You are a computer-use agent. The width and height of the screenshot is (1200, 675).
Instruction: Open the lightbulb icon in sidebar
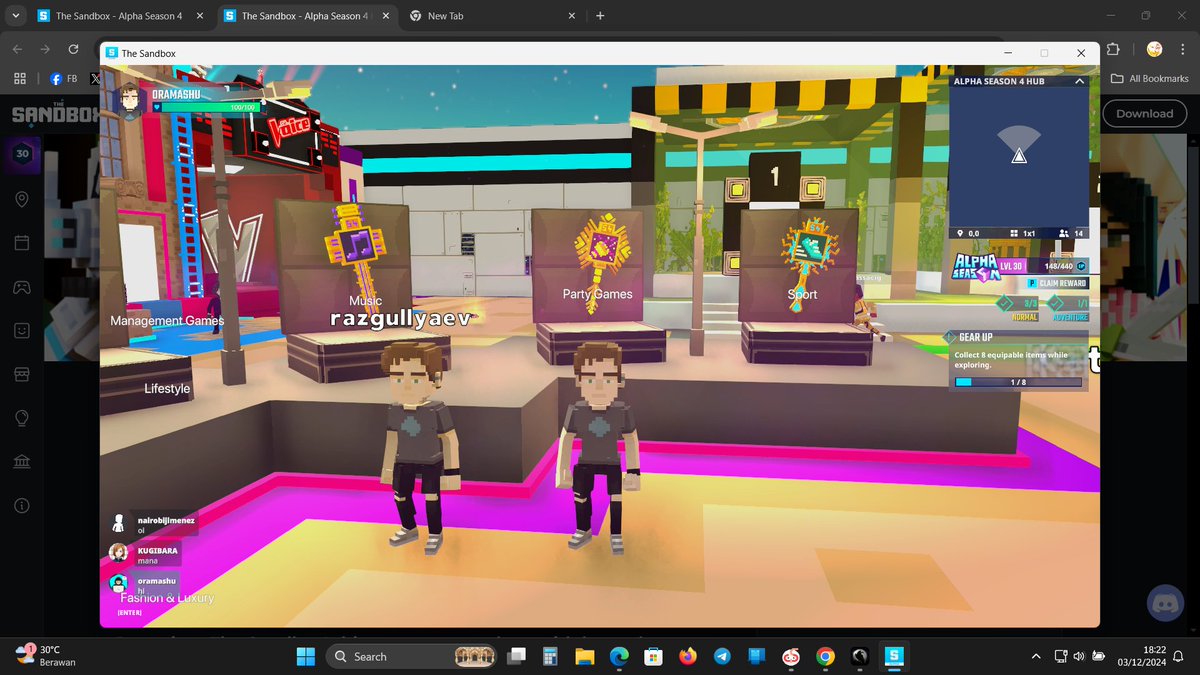22,417
